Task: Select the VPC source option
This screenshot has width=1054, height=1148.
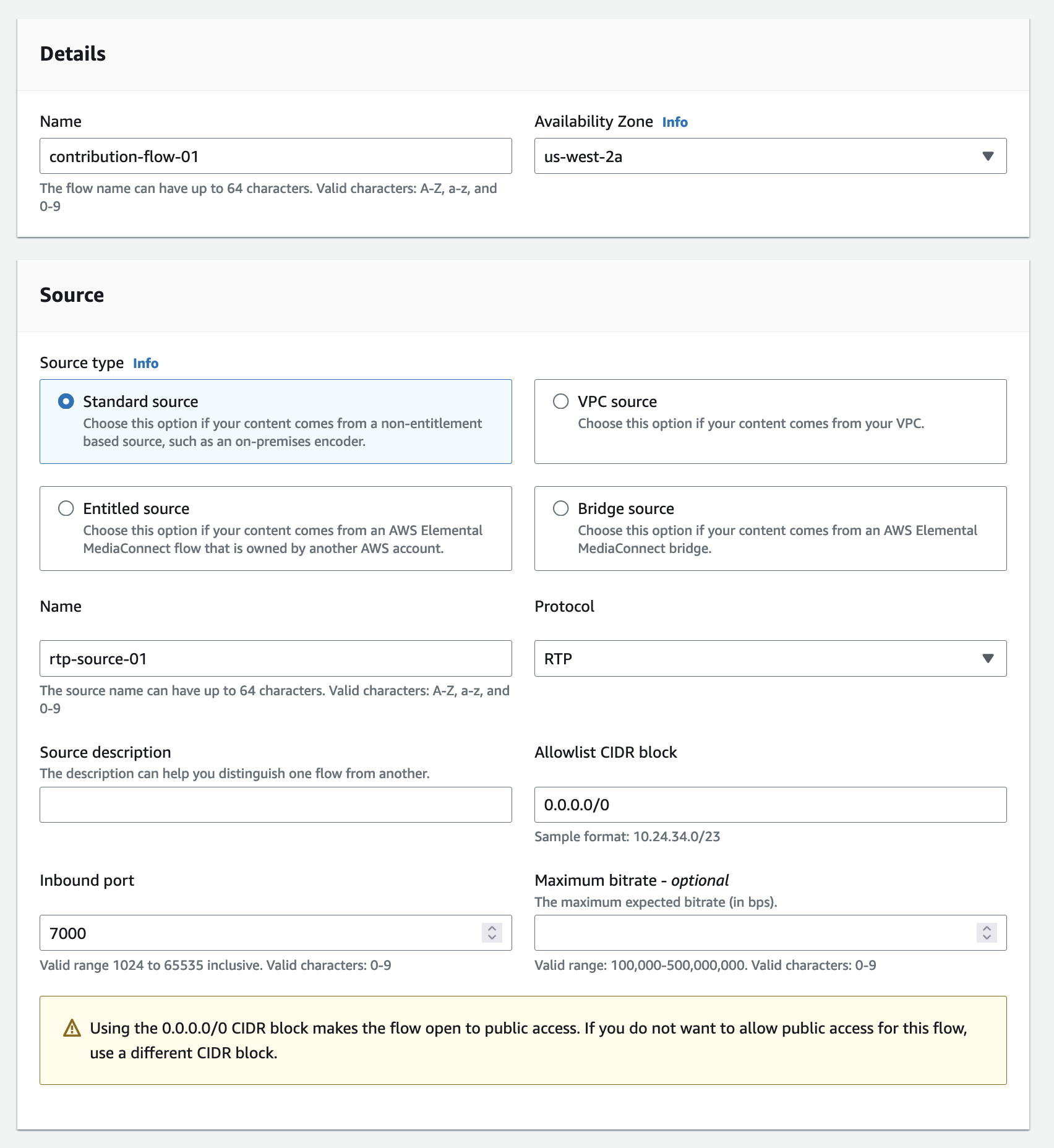Action: point(561,401)
